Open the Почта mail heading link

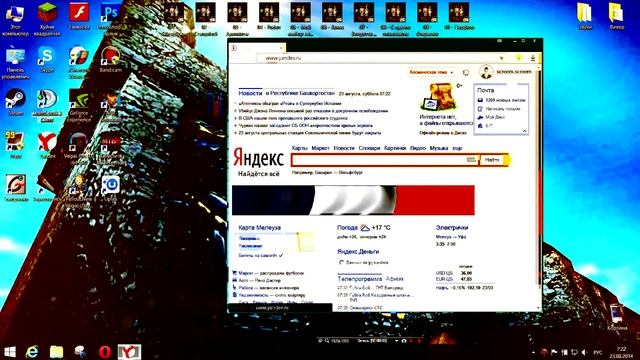[x=485, y=90]
